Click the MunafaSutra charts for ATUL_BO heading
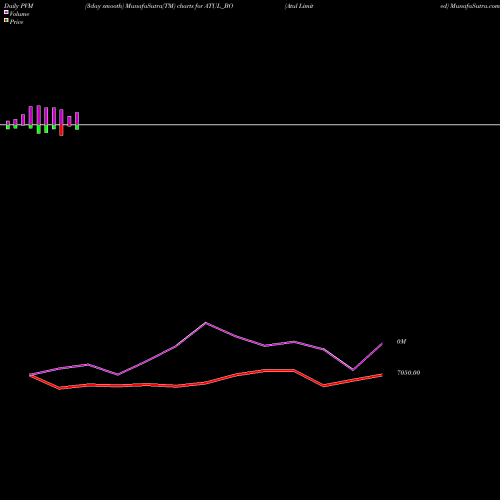This screenshot has width=500, height=500. (159, 6)
